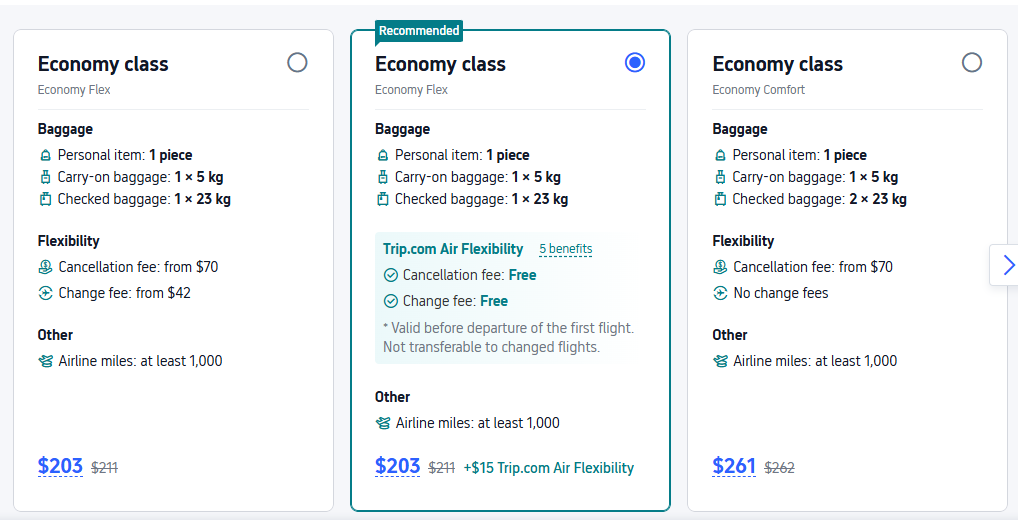Screen dimensions: 1018x521
Task: Select the recommended Economy Flex radio button
Action: tap(634, 63)
